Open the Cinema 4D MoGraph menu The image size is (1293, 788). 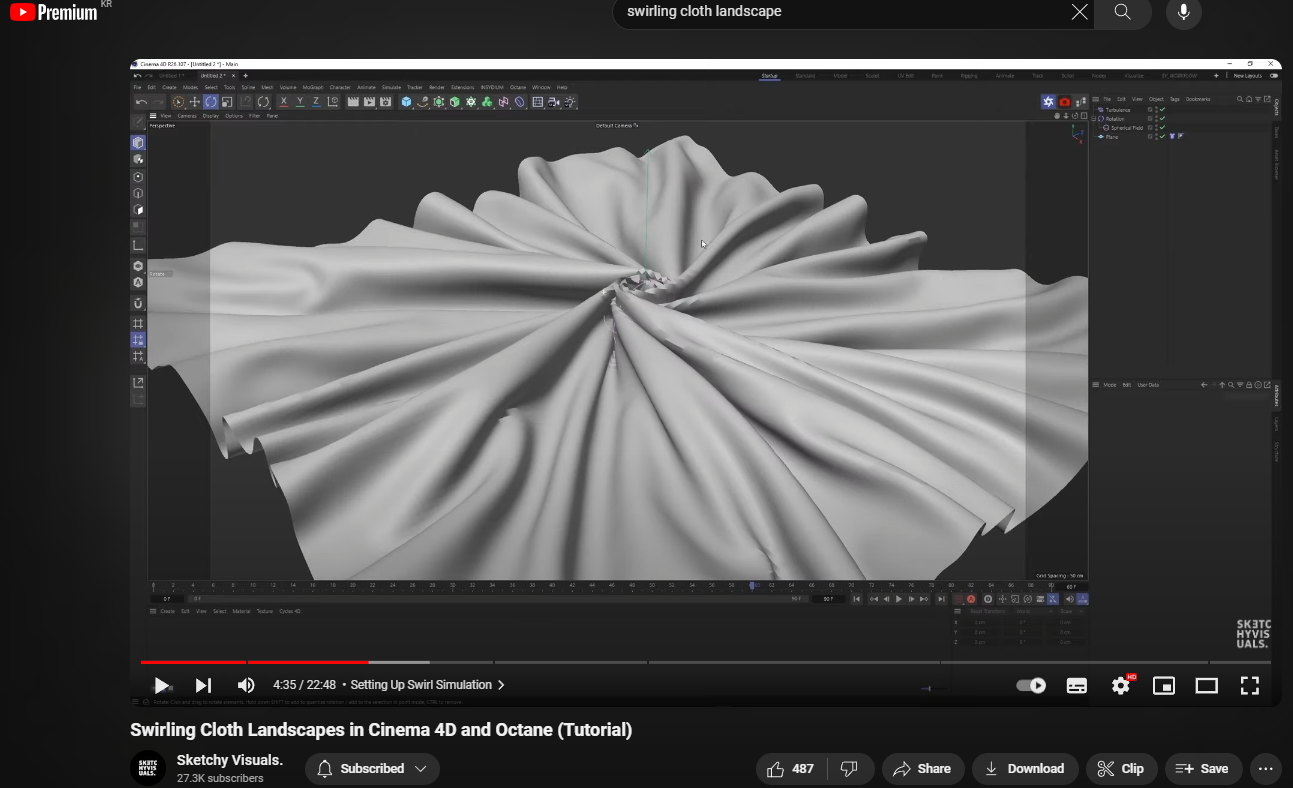pyautogui.click(x=313, y=87)
